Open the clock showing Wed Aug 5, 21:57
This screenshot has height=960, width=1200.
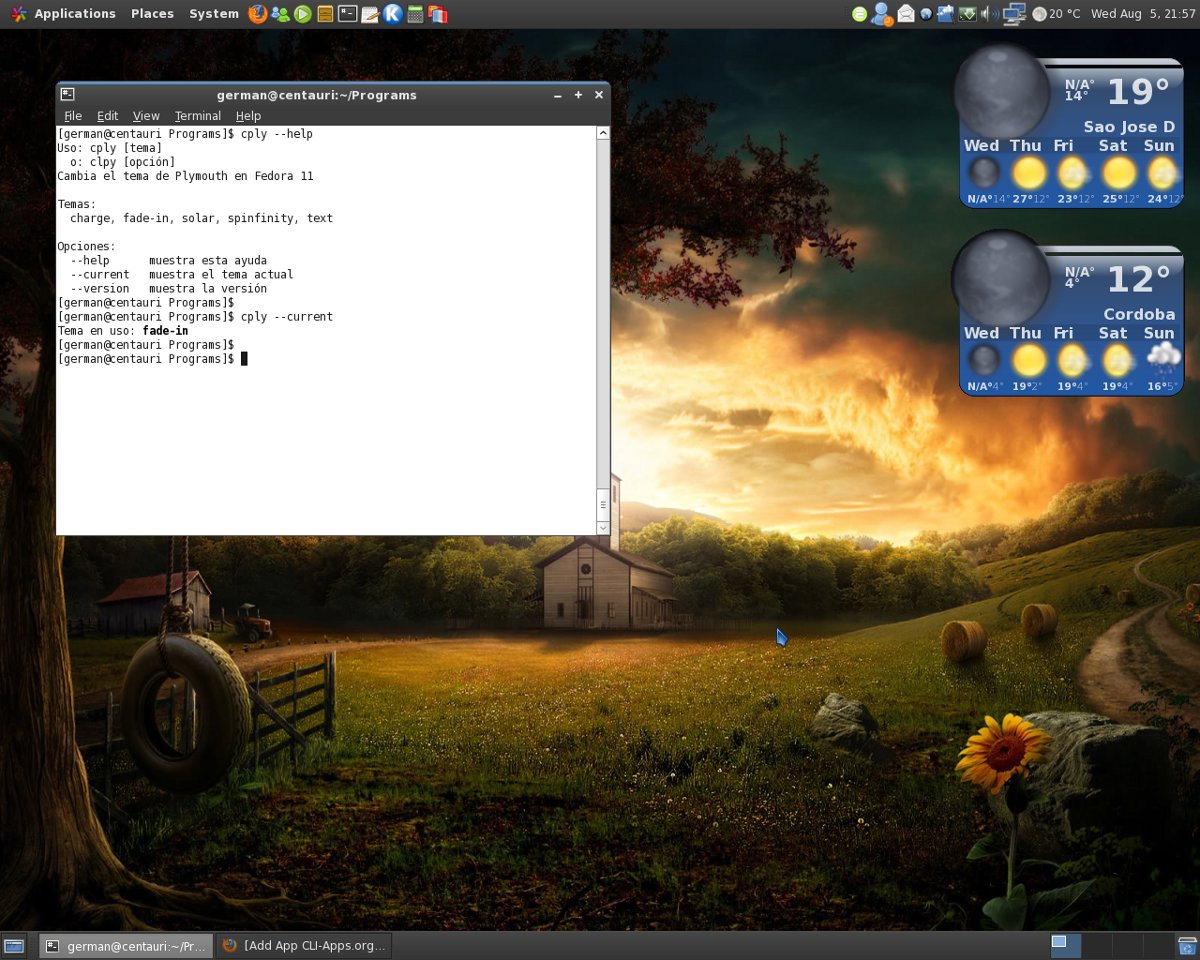click(x=1141, y=14)
